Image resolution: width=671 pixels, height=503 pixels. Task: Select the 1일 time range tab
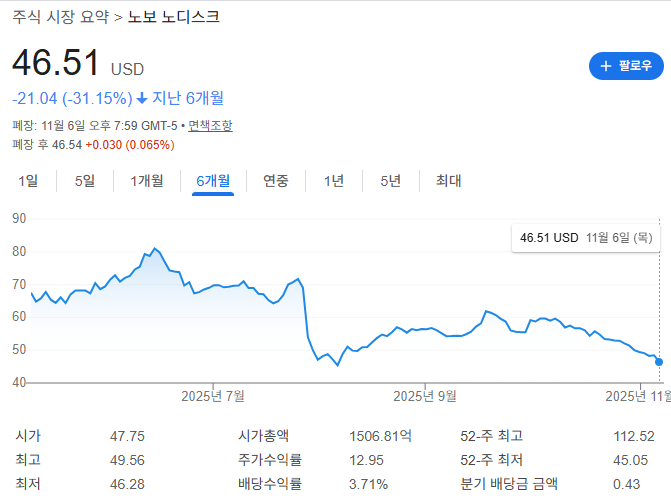pos(29,181)
